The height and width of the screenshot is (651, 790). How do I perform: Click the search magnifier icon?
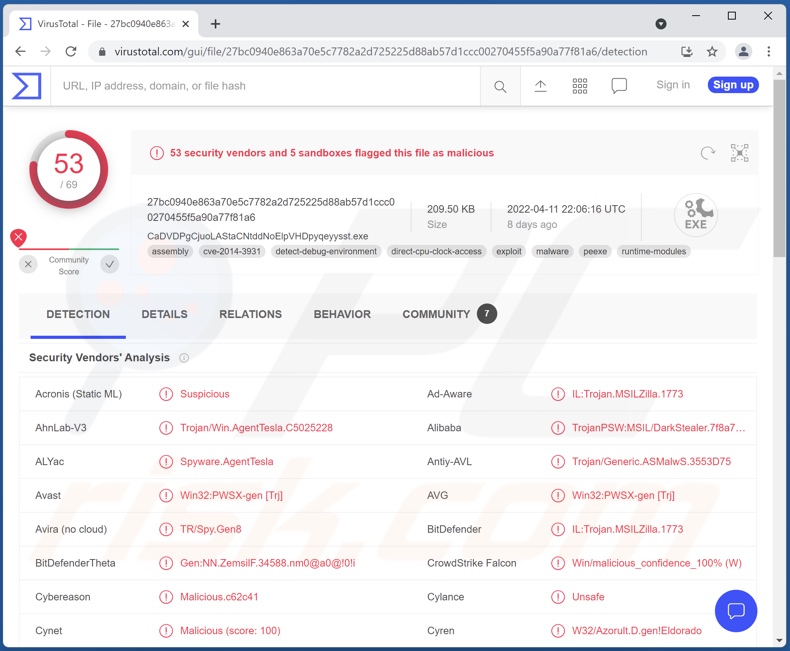(500, 87)
